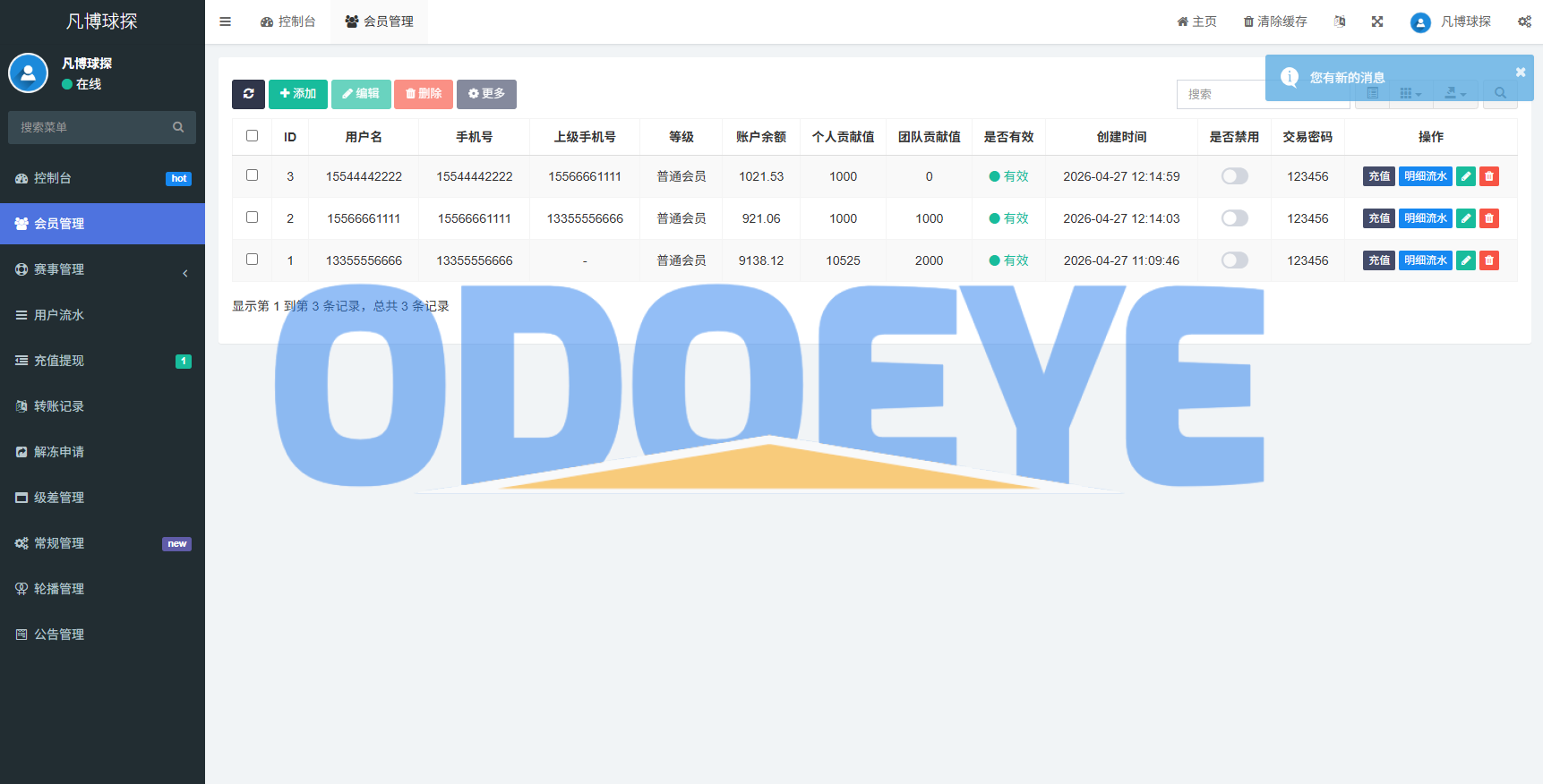The image size is (1543, 784).
Task: Click the sidebar user avatar picture
Action: point(29,73)
